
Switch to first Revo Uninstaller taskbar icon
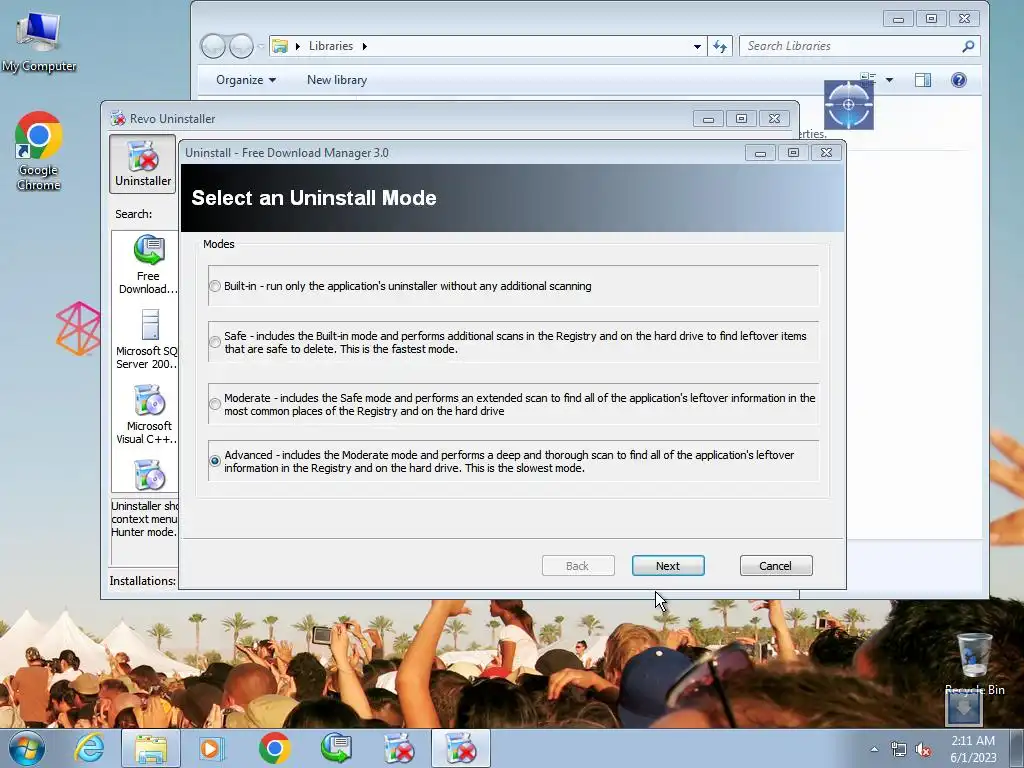tap(398, 748)
